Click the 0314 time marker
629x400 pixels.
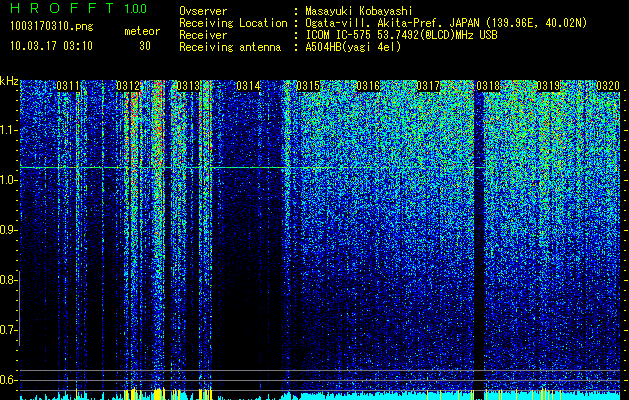click(248, 85)
